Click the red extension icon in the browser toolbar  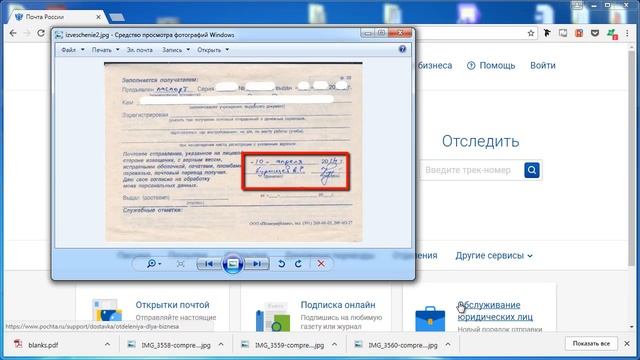(579, 33)
